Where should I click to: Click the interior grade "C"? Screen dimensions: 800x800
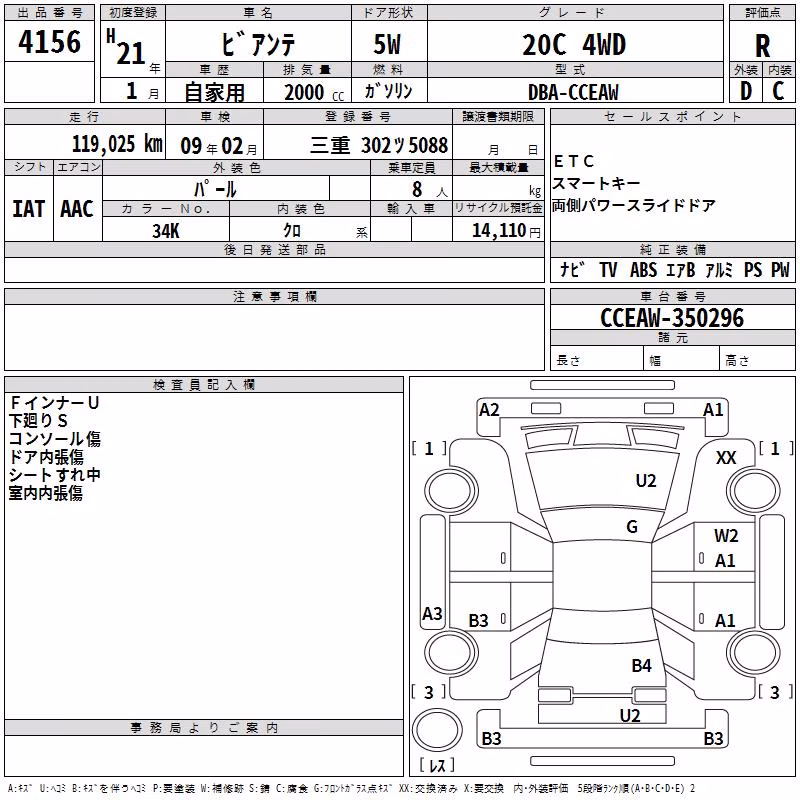[778, 91]
